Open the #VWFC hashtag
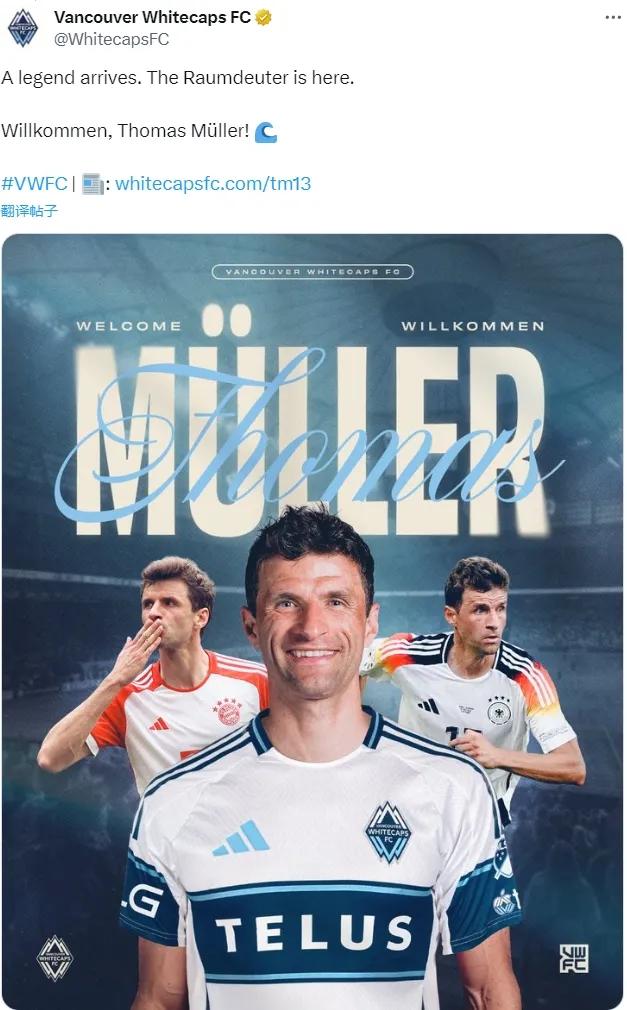The width and height of the screenshot is (627, 1010). (34, 184)
